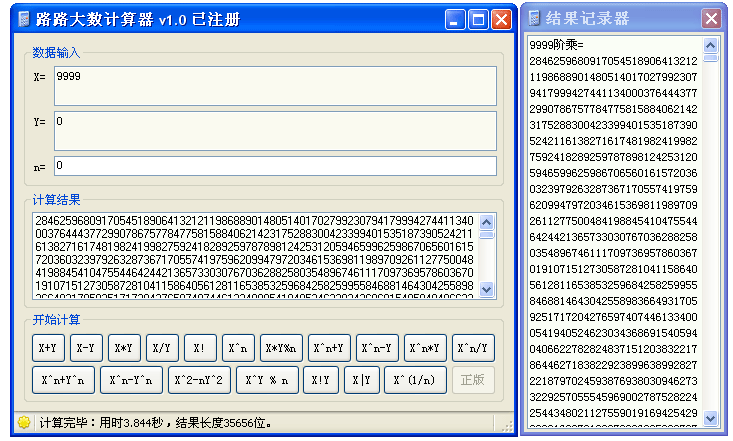
Task: Click the status text 计算完毕:用时3.844秒
Action: click(101, 423)
